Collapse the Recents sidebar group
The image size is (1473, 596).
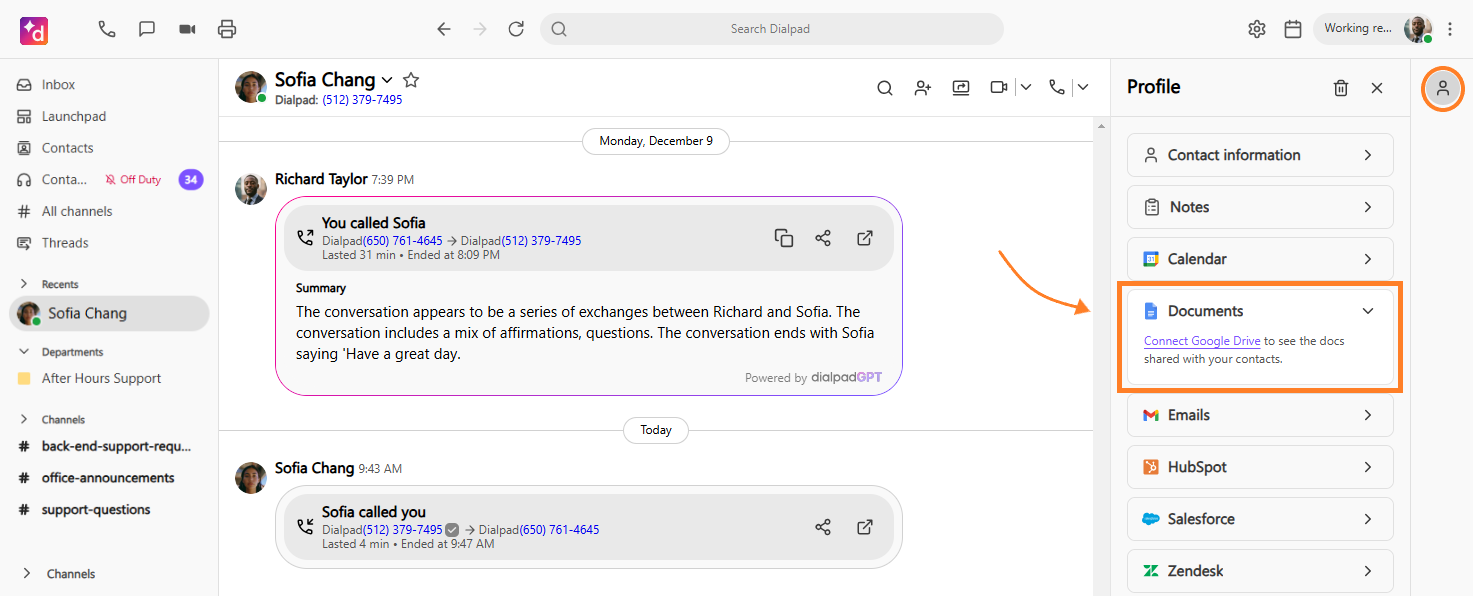point(25,284)
